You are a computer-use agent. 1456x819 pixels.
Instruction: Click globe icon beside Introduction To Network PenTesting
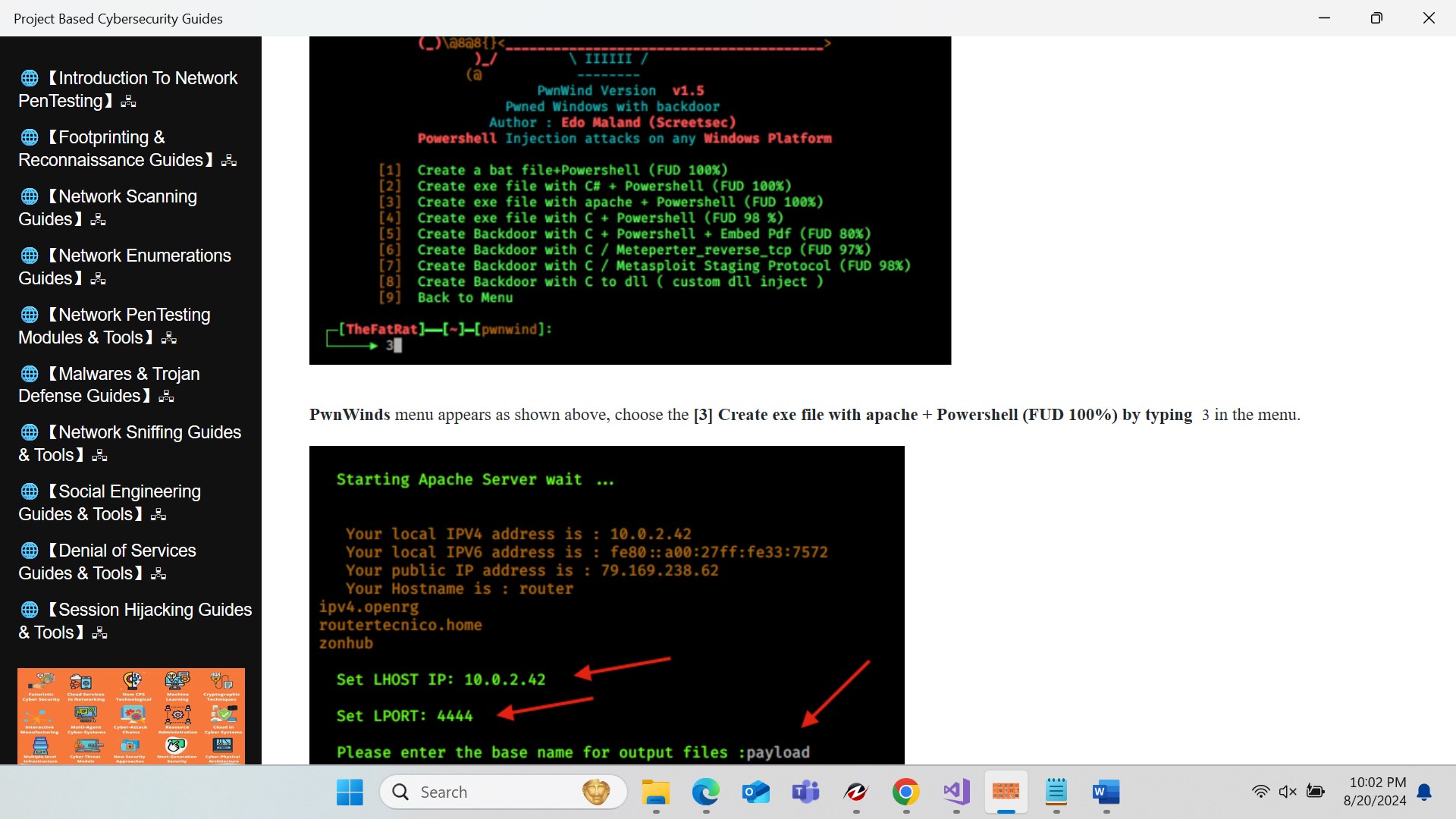click(30, 78)
